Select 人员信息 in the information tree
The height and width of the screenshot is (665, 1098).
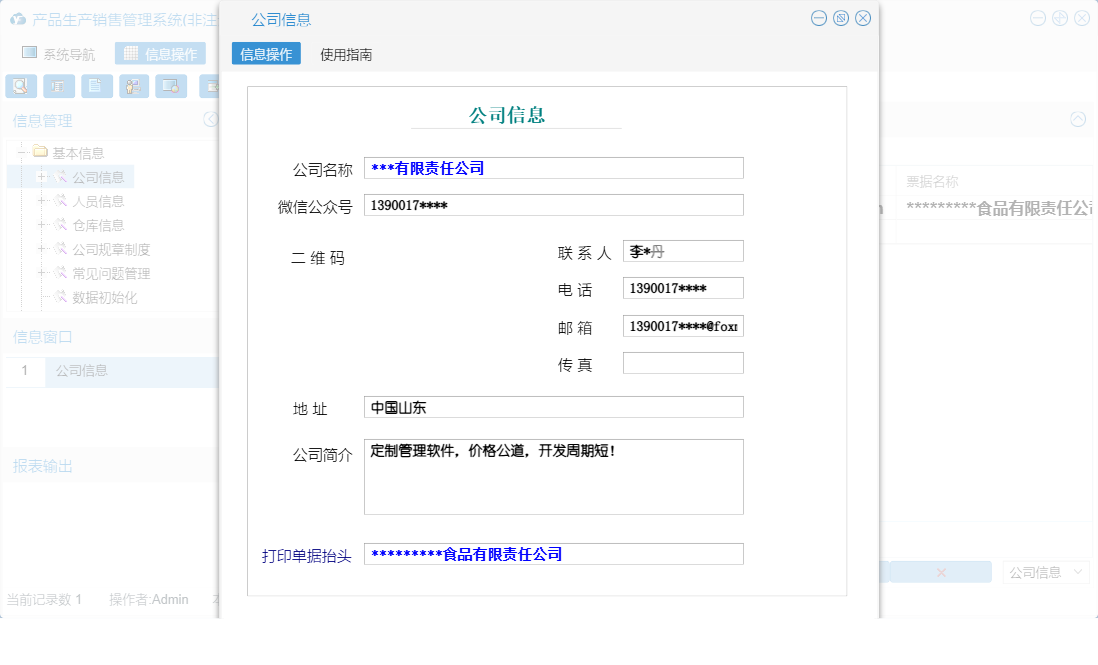pyautogui.click(x=98, y=200)
